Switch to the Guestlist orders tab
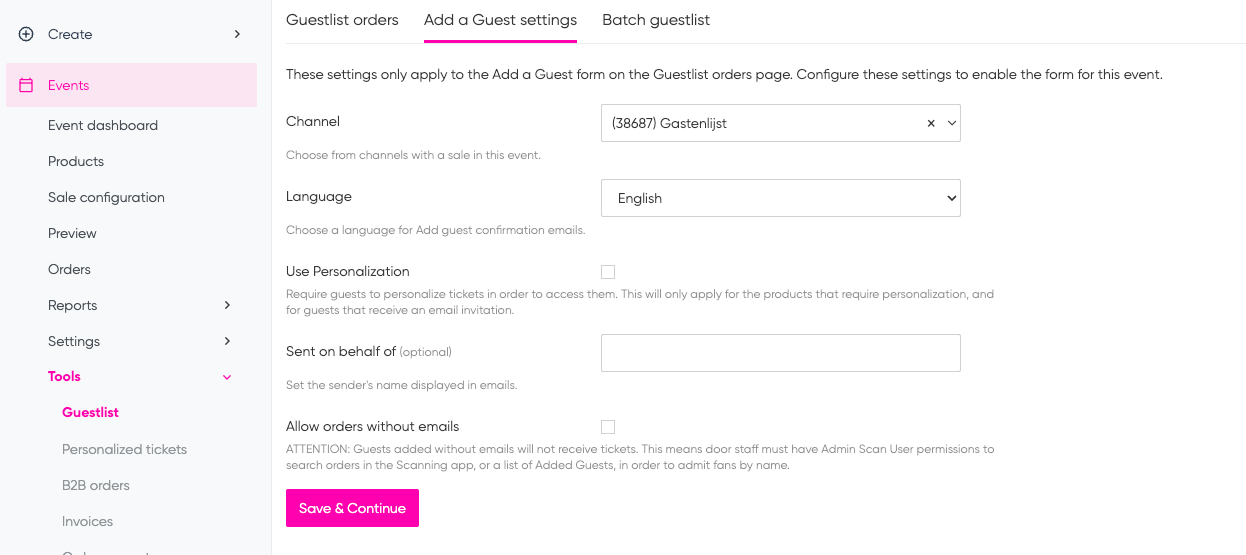The image size is (1246, 555). 342,20
